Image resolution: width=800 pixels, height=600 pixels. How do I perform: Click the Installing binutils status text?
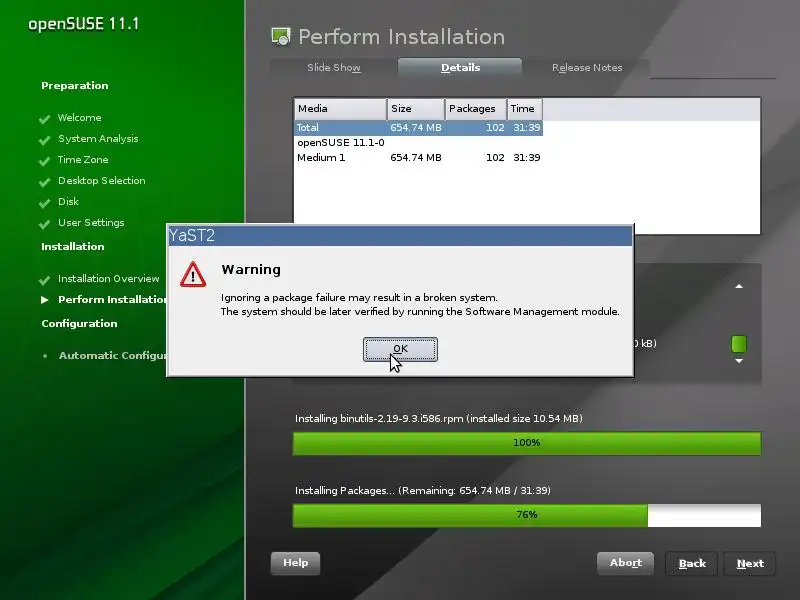(439, 419)
